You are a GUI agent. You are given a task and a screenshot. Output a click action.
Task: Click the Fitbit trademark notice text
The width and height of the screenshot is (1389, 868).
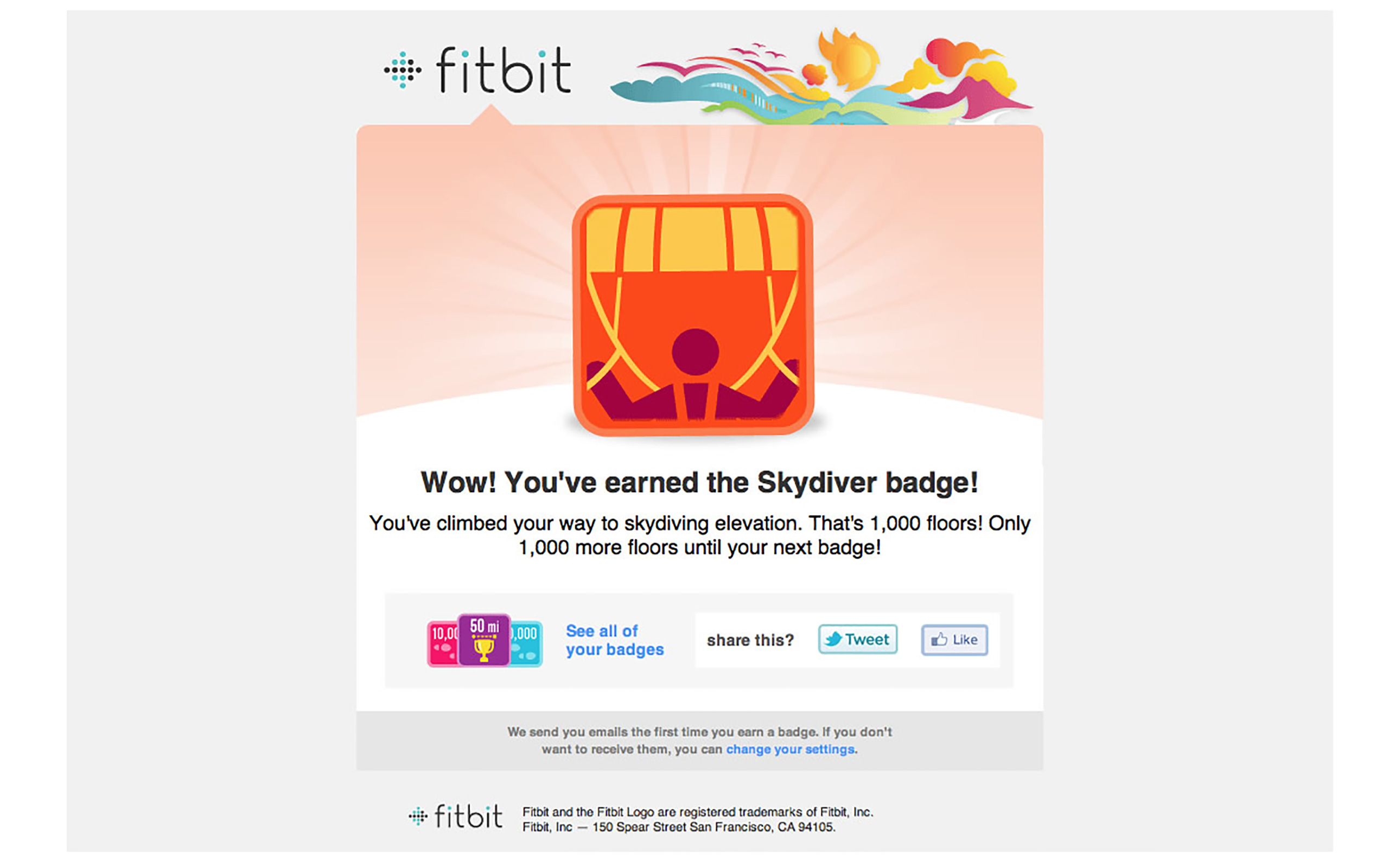tap(697, 812)
